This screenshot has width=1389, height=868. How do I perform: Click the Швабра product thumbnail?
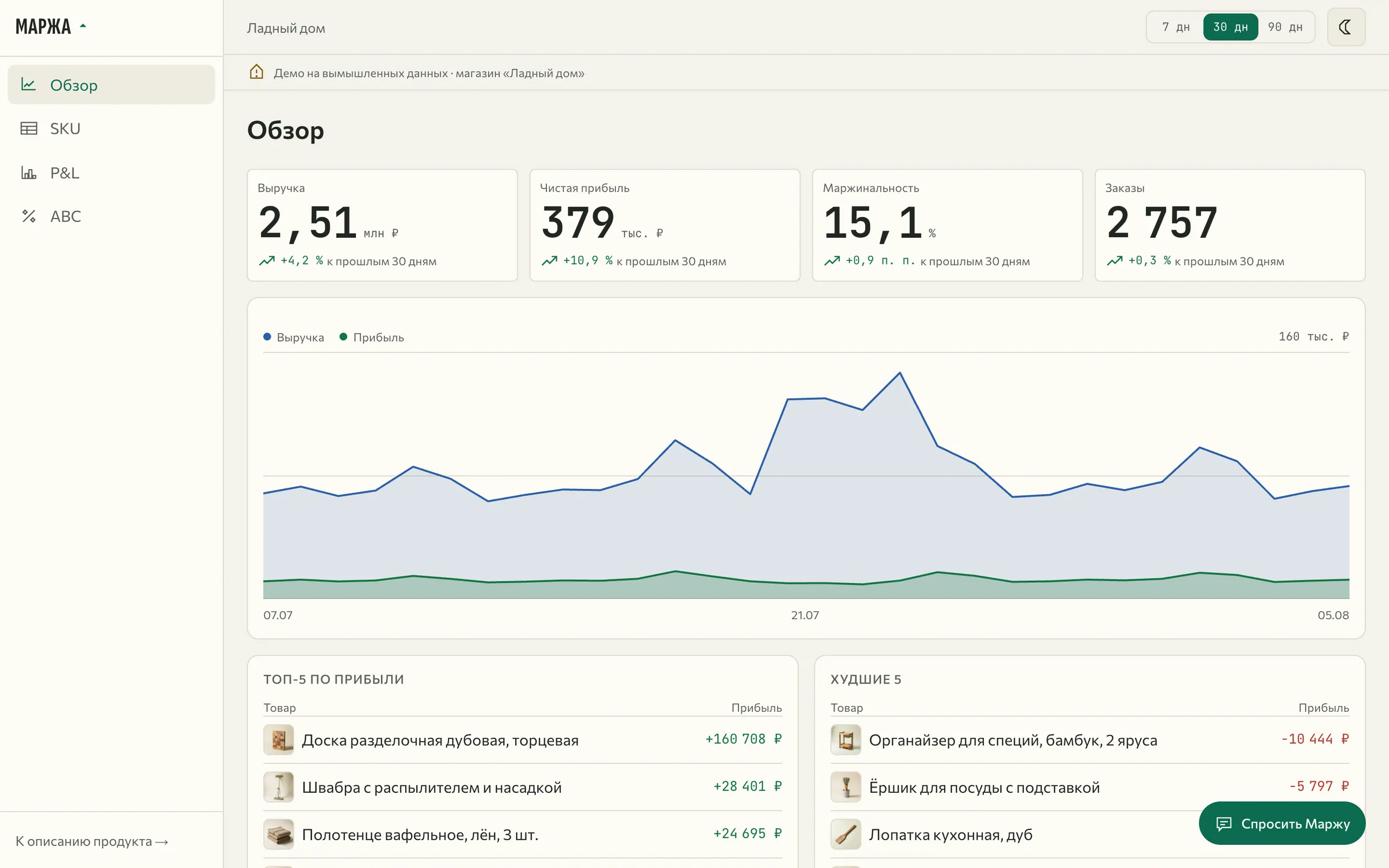[x=278, y=787]
